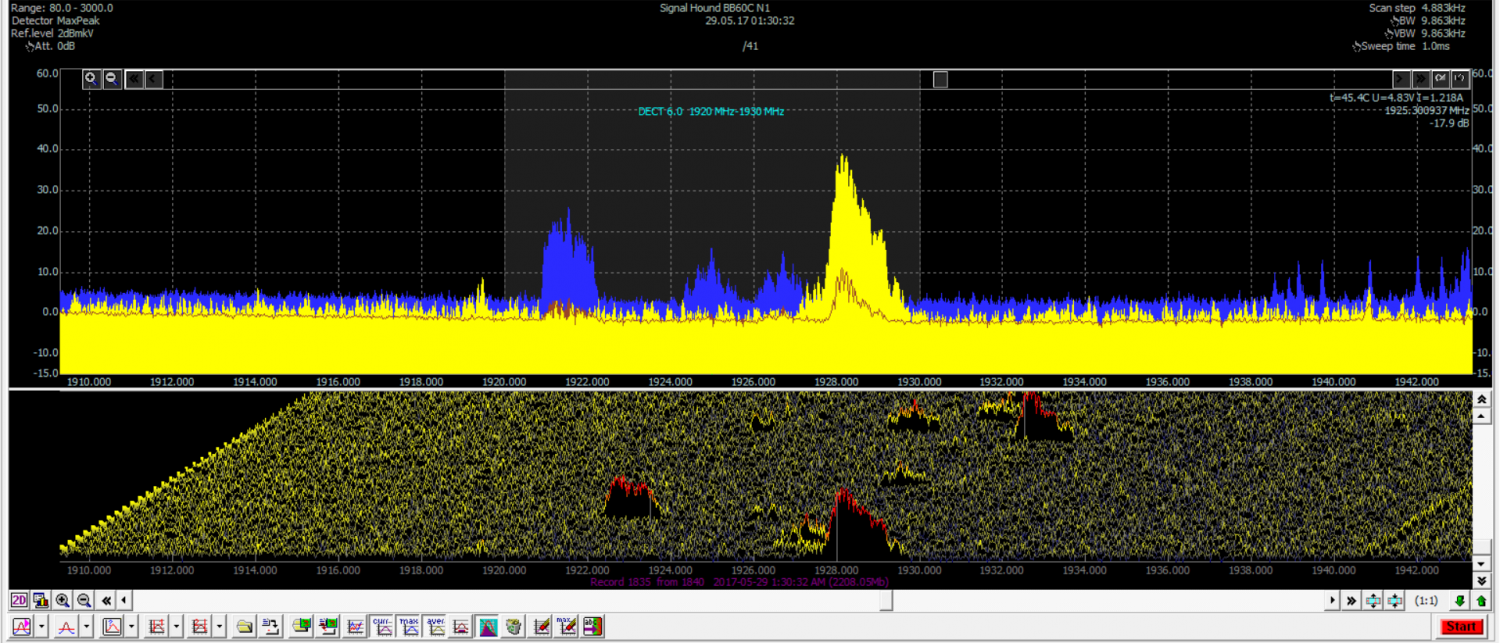Open the yellow folder icon
The image size is (1500, 643).
pyautogui.click(x=244, y=627)
